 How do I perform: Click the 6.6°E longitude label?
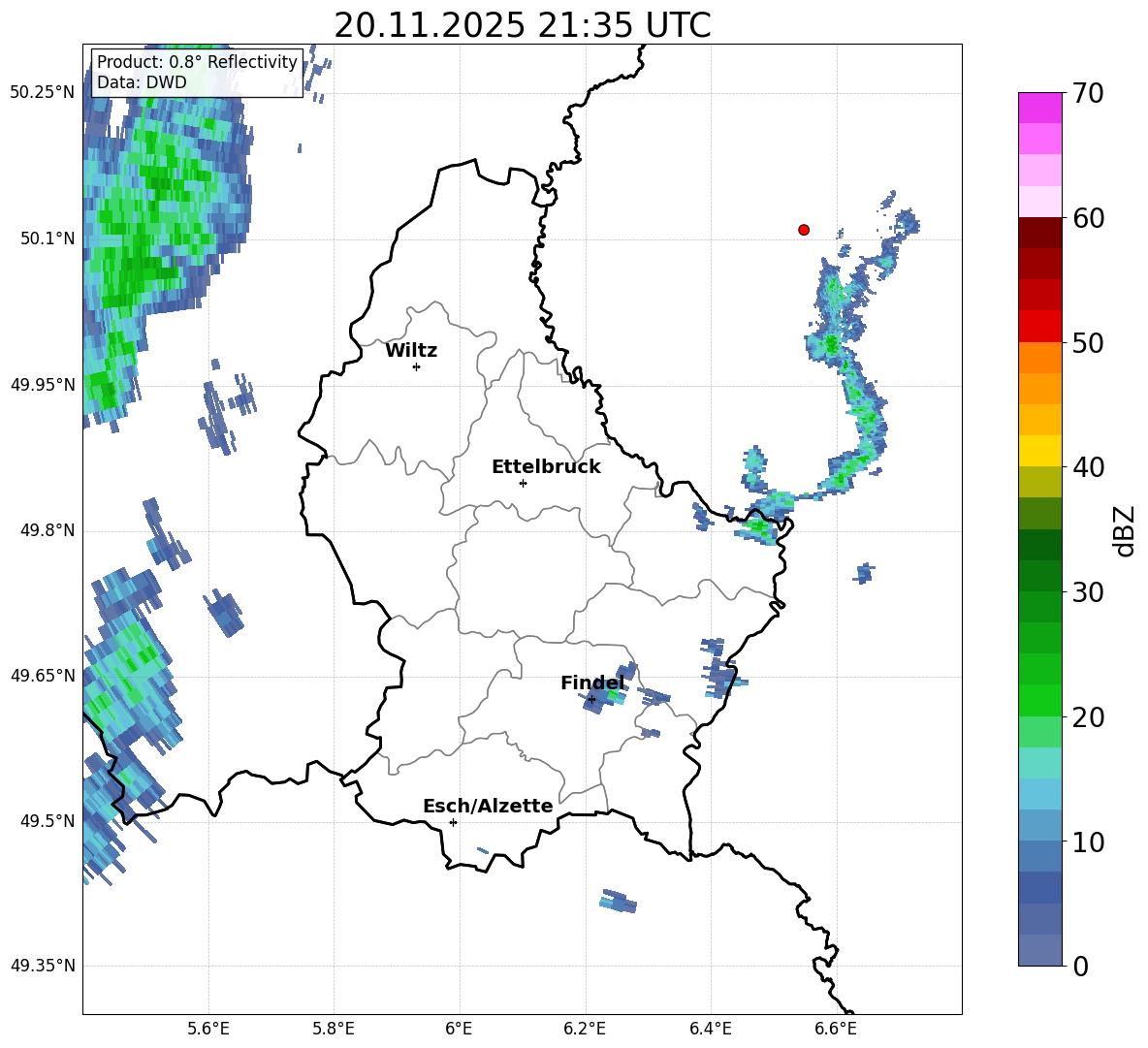tap(836, 1029)
